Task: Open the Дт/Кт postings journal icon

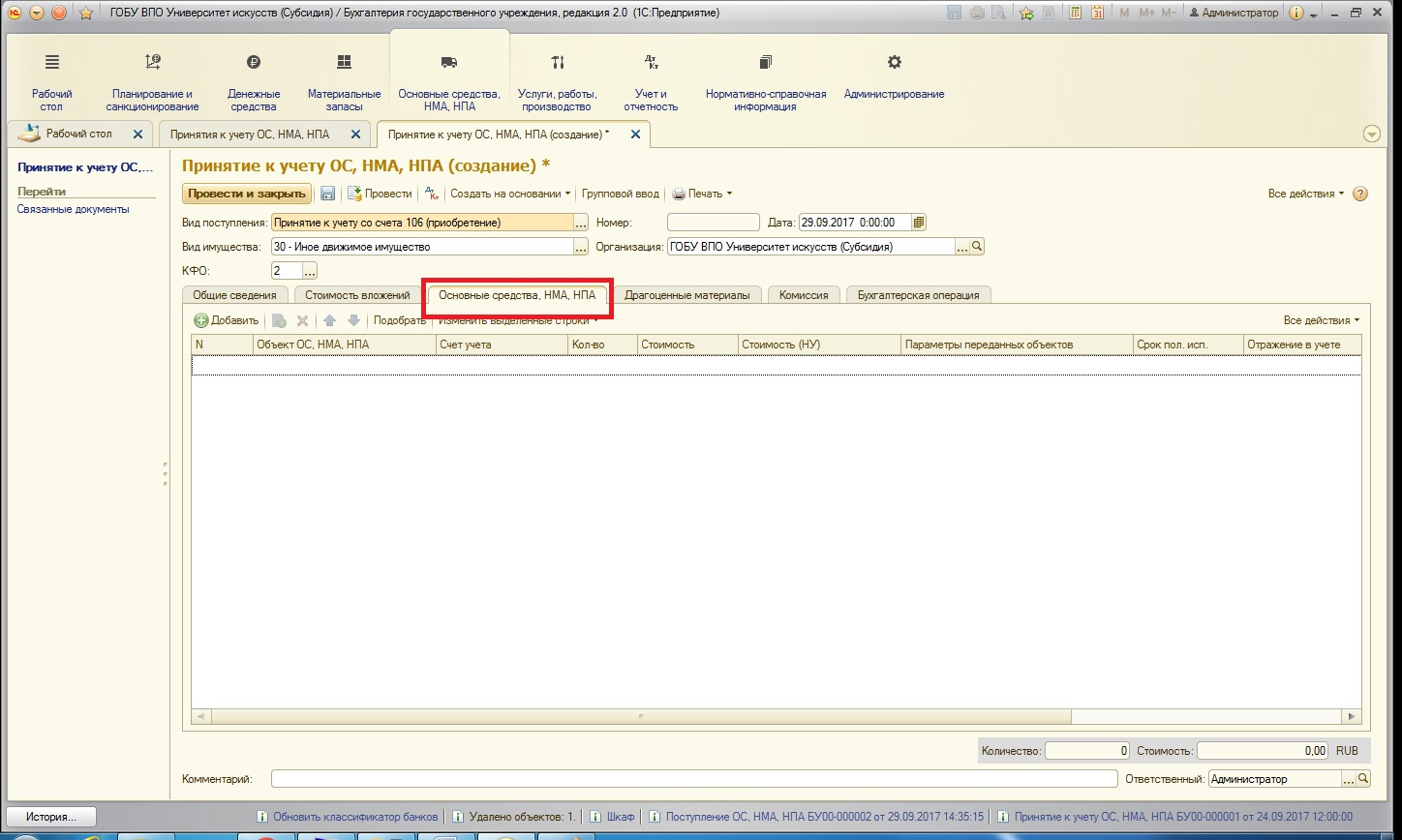Action: point(432,194)
